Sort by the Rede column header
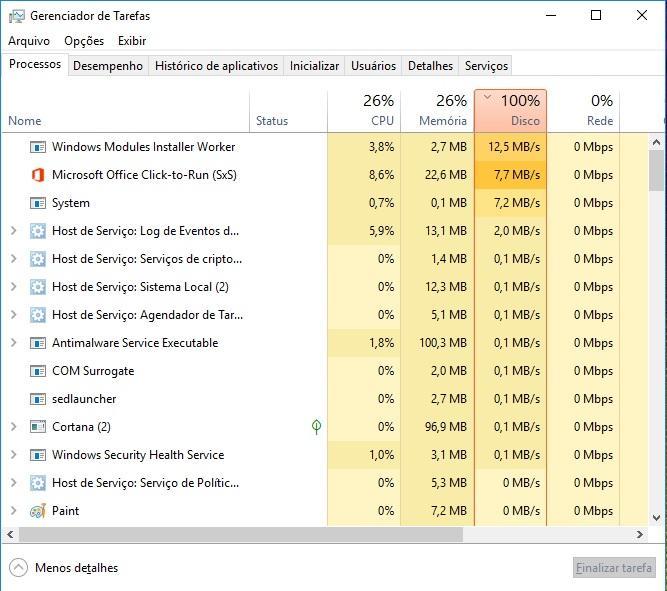The height and width of the screenshot is (591, 667). coord(583,111)
